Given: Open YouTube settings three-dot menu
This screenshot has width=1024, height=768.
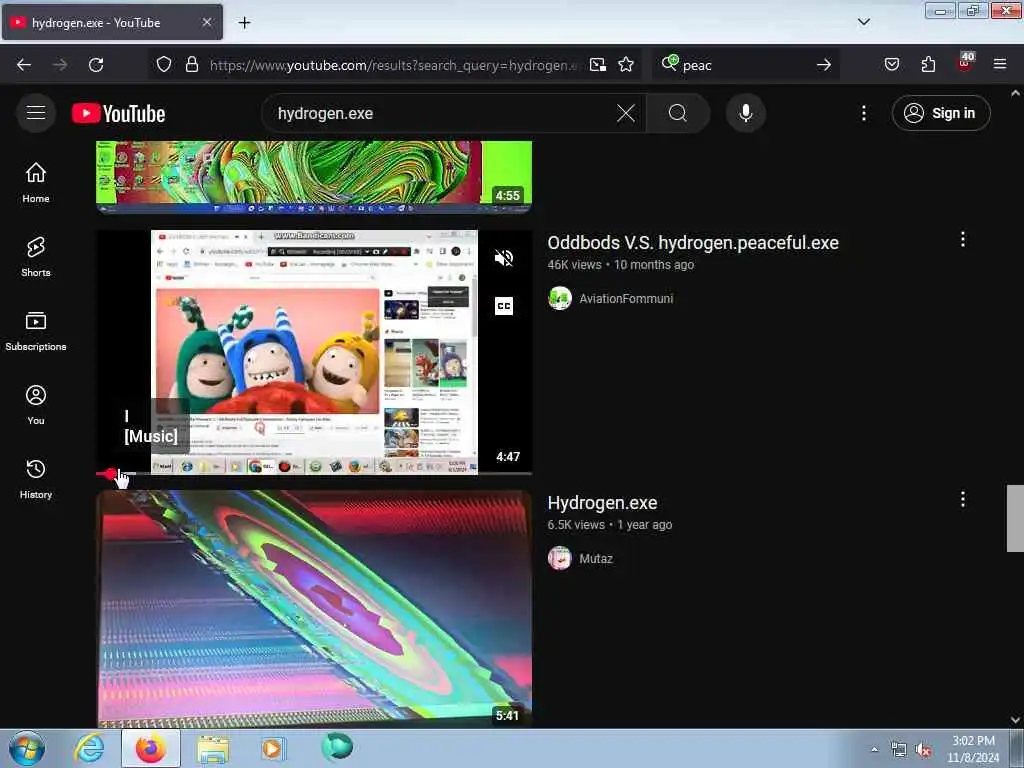Looking at the screenshot, I should (863, 114).
